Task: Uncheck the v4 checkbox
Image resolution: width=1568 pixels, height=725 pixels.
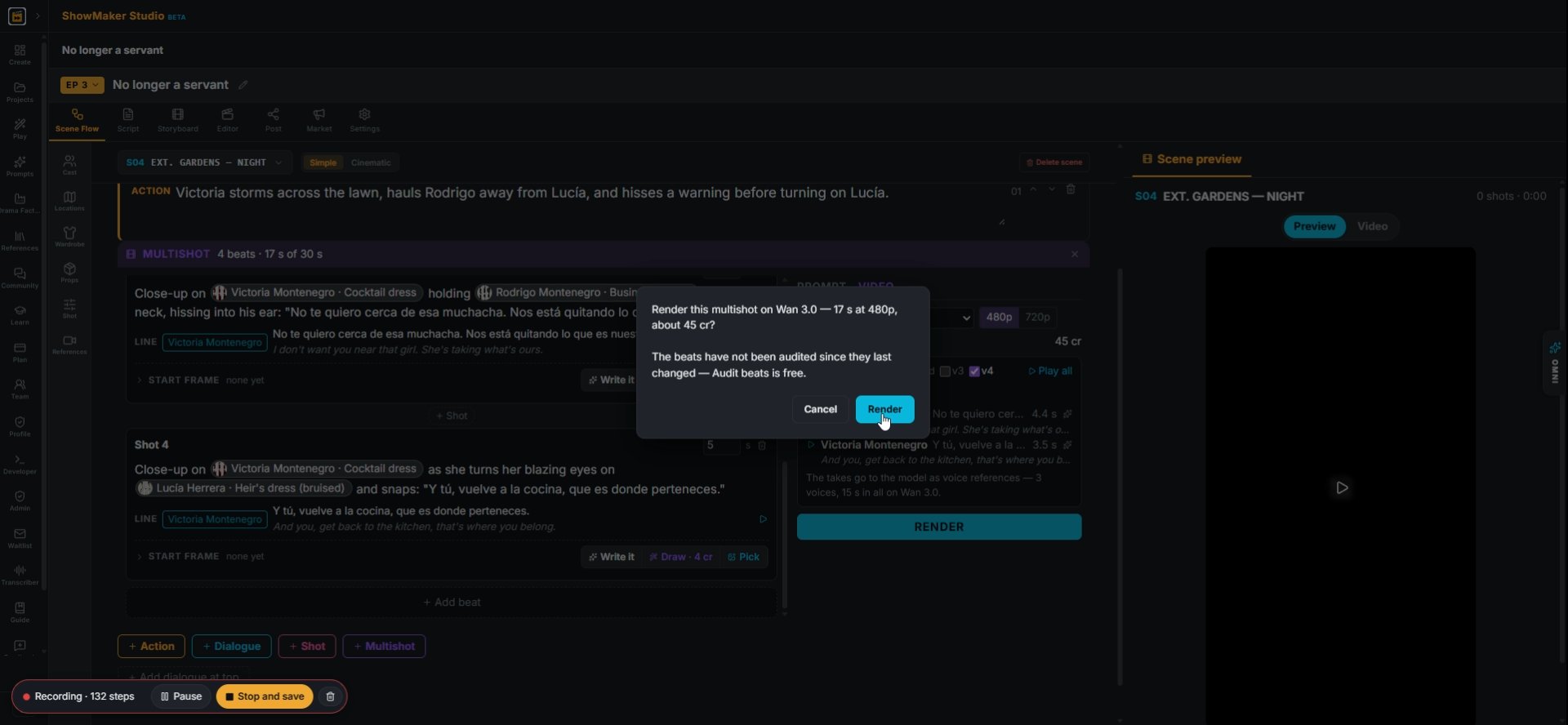Action: pyautogui.click(x=974, y=371)
